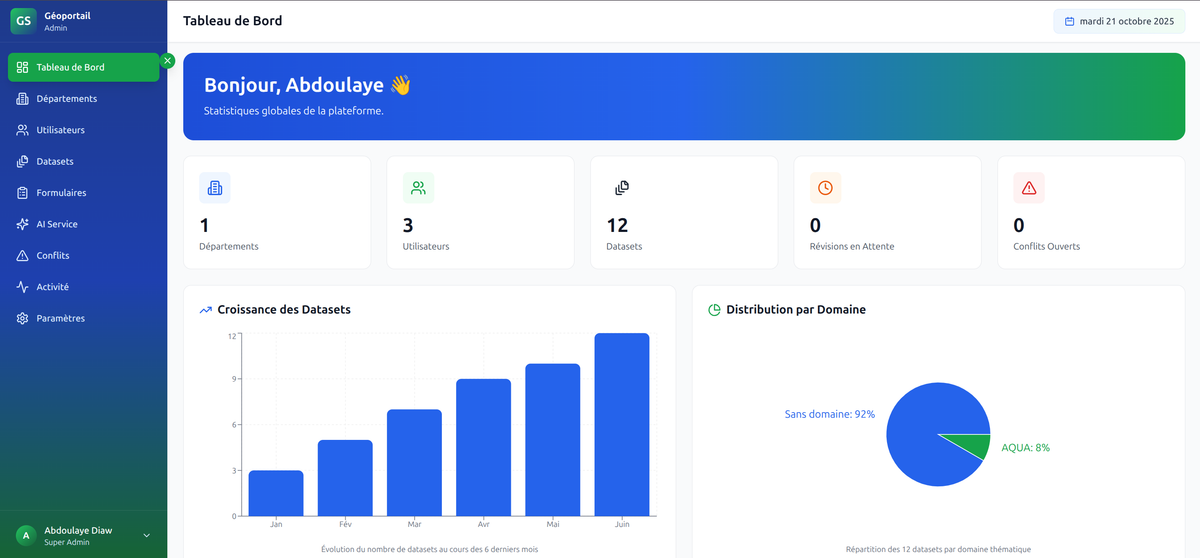Open the Départements statistics card

276,212
